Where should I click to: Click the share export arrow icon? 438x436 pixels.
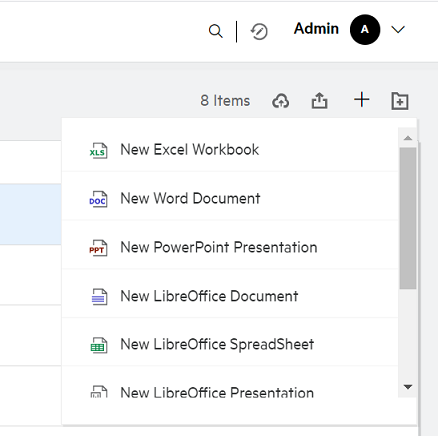tap(319, 100)
